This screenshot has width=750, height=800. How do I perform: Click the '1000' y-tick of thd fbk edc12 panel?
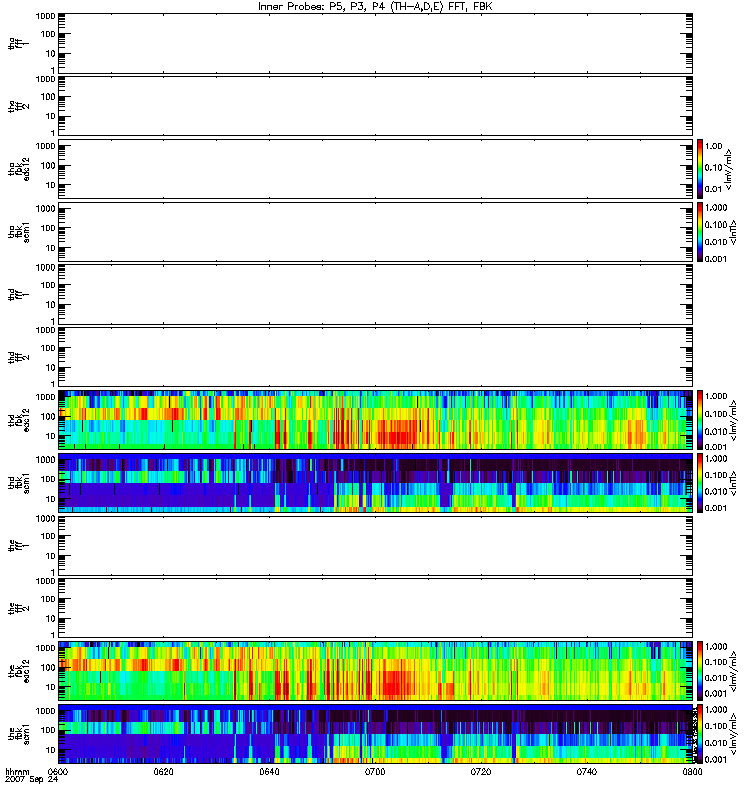tap(45, 397)
